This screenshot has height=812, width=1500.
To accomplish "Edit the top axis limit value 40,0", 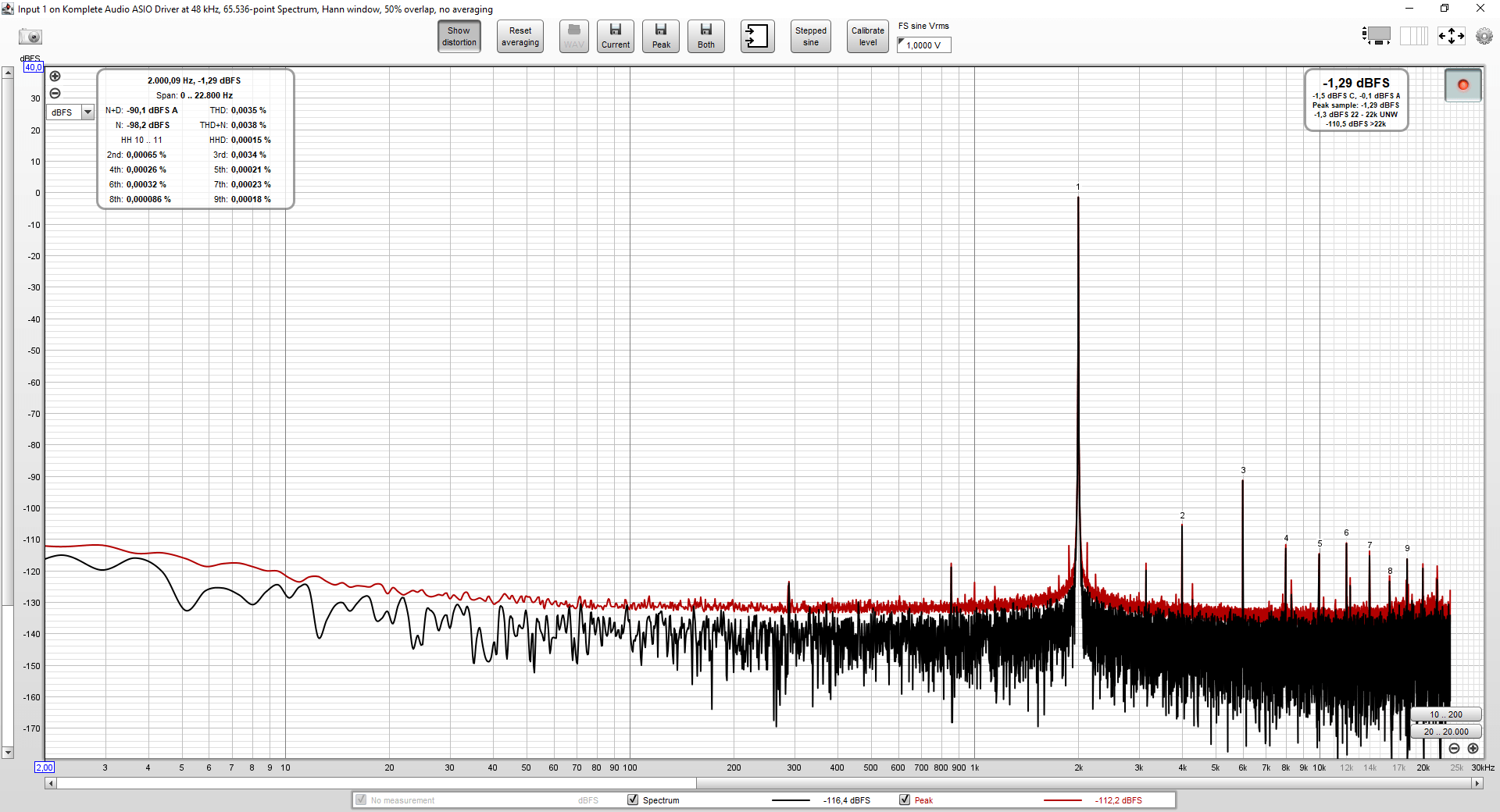I will point(33,68).
